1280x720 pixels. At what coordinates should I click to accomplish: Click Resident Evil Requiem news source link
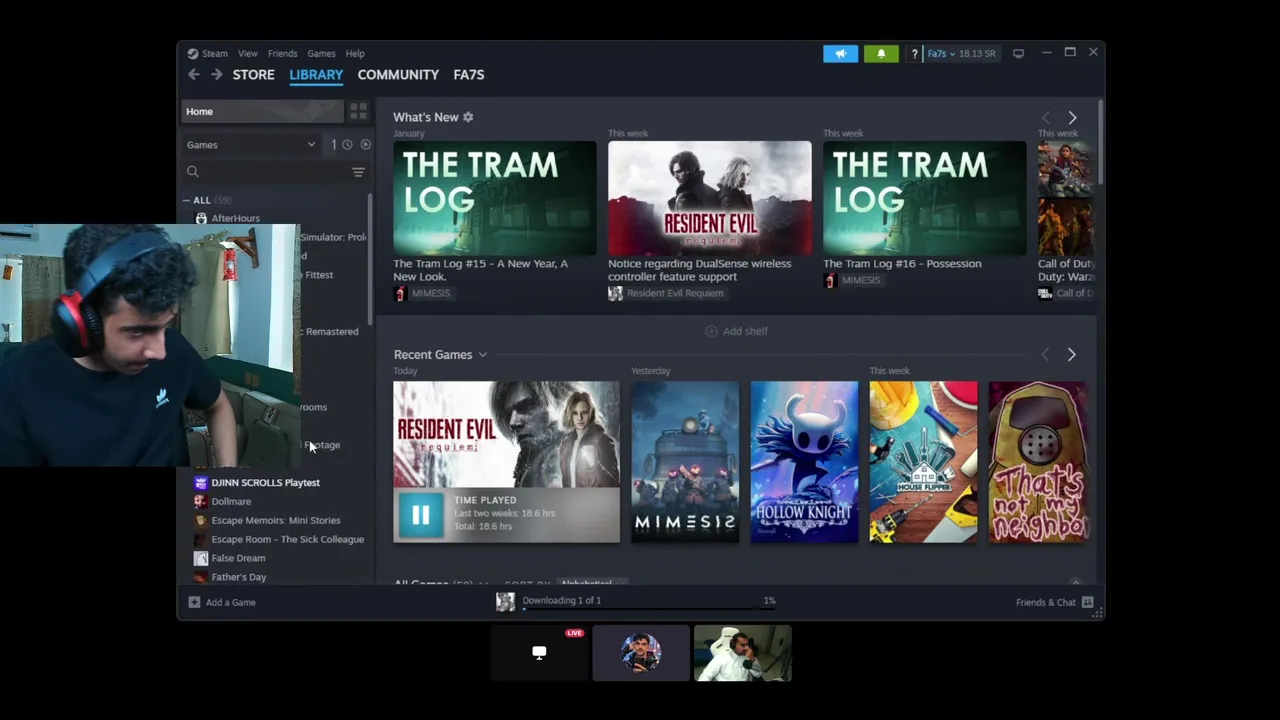pos(675,293)
